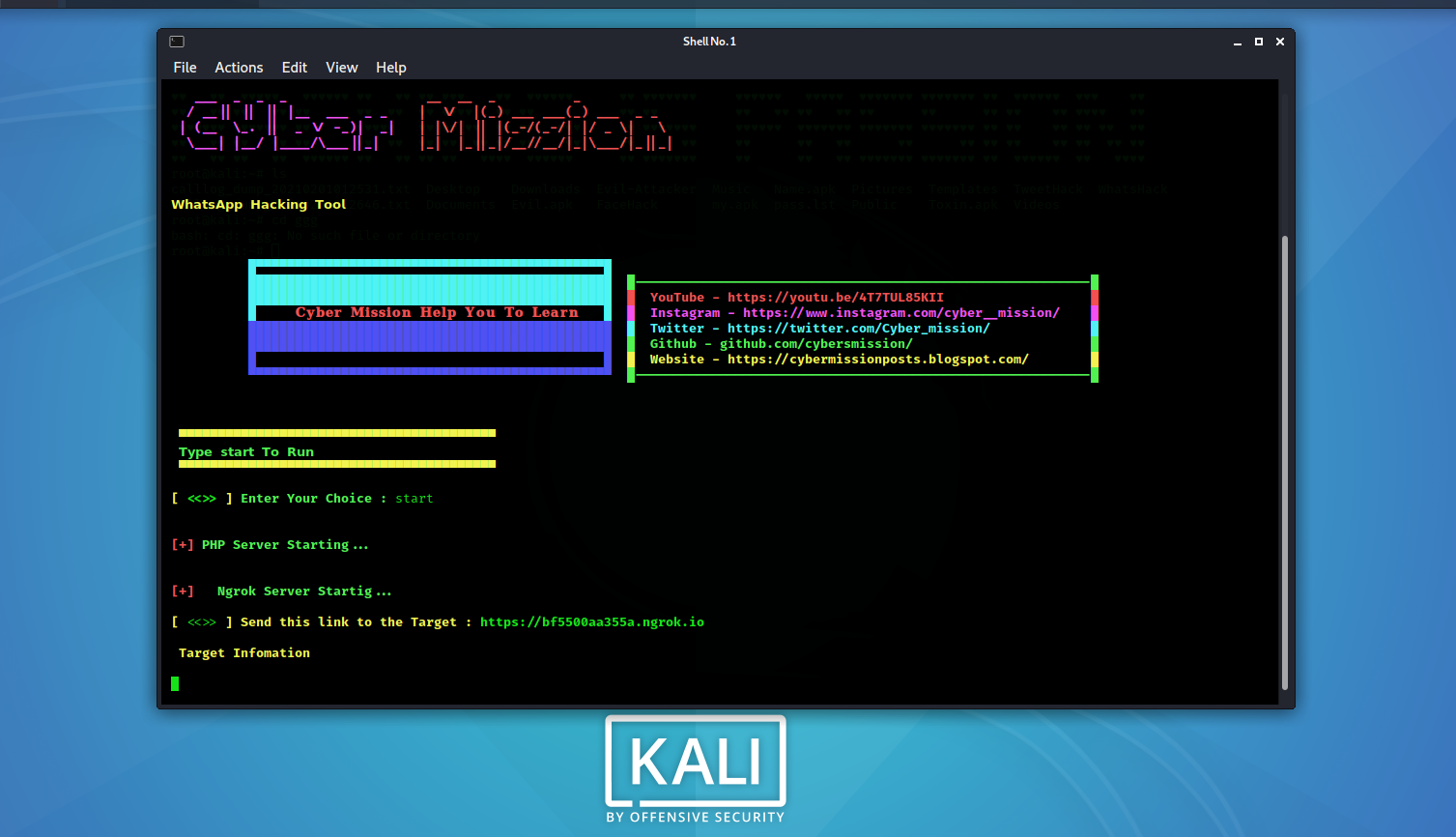This screenshot has width=1456, height=837.
Task: Minimize the Shell No.1 window
Action: pyautogui.click(x=1238, y=42)
